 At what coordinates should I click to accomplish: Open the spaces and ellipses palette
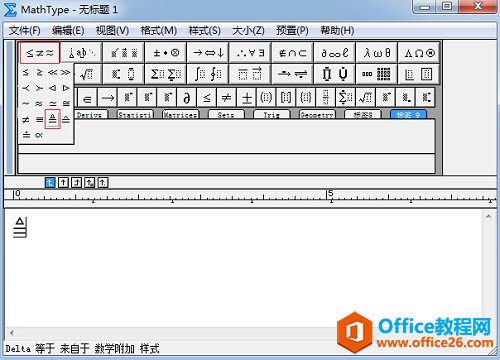(x=82, y=53)
